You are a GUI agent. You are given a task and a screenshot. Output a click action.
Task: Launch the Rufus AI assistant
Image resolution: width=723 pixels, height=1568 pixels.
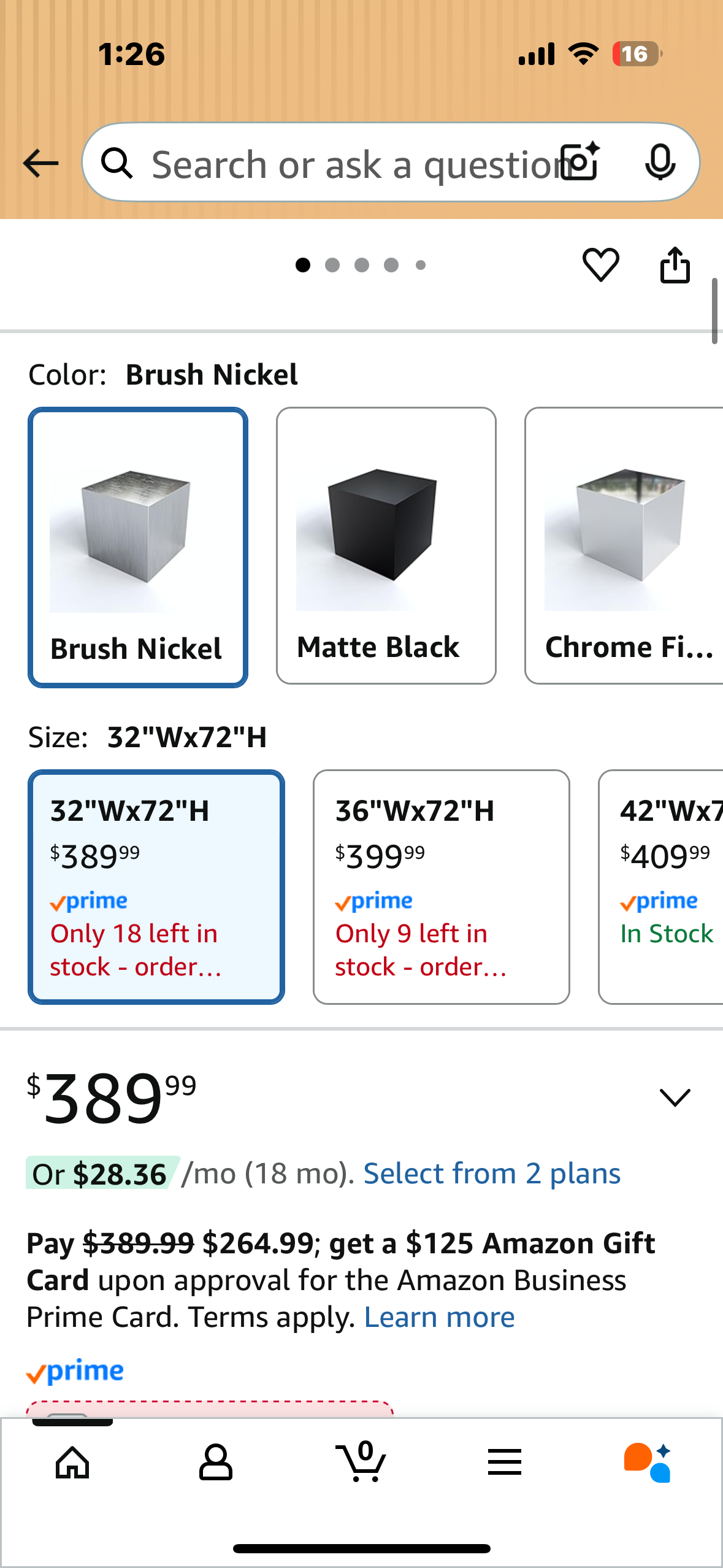click(x=648, y=1462)
